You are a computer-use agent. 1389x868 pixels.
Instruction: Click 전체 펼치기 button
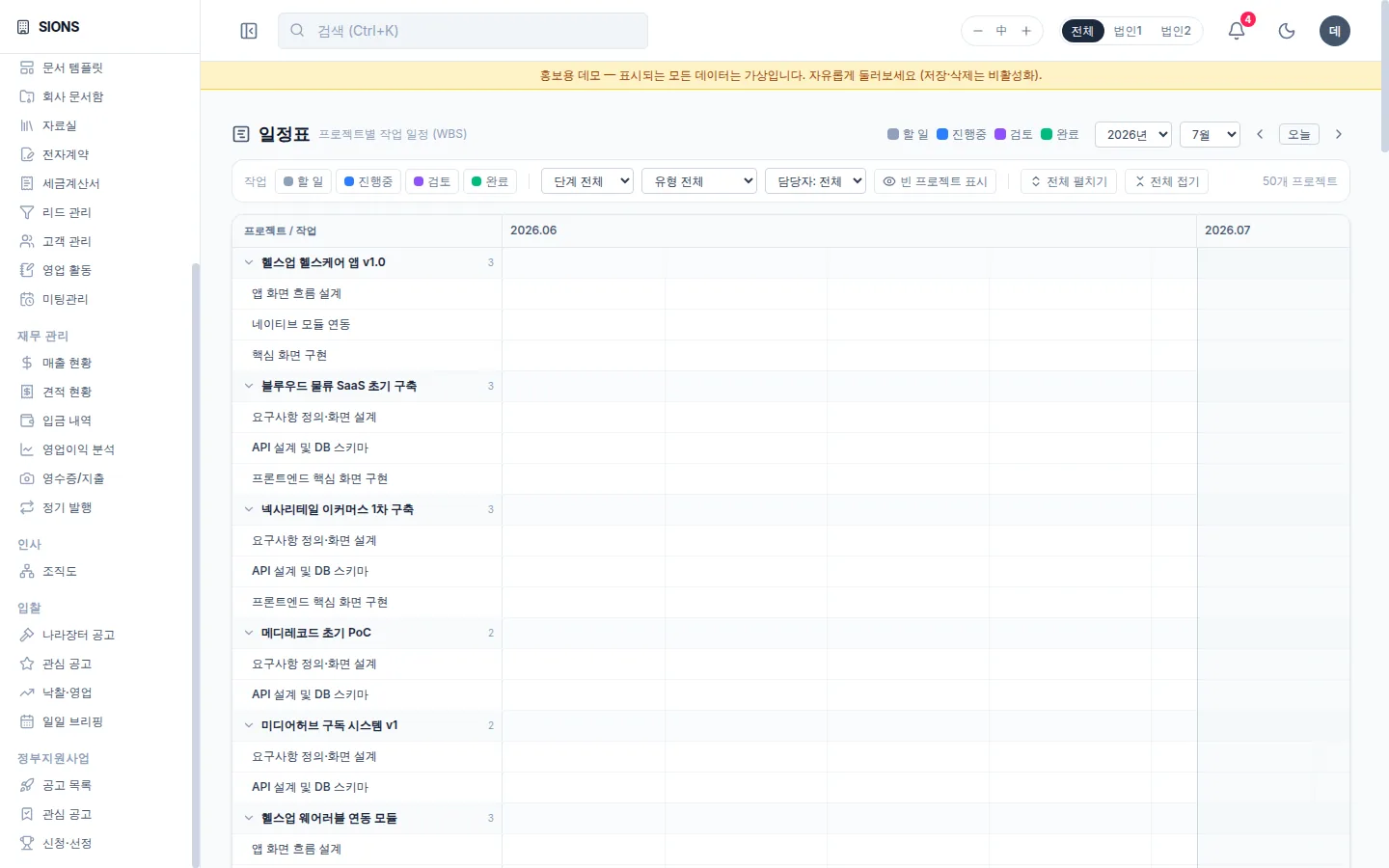[1069, 181]
